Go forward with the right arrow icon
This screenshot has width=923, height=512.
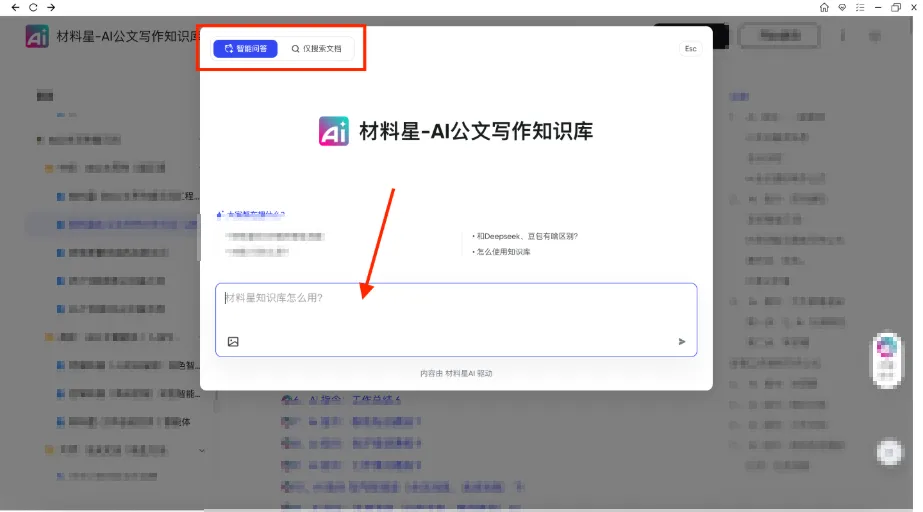[51, 8]
